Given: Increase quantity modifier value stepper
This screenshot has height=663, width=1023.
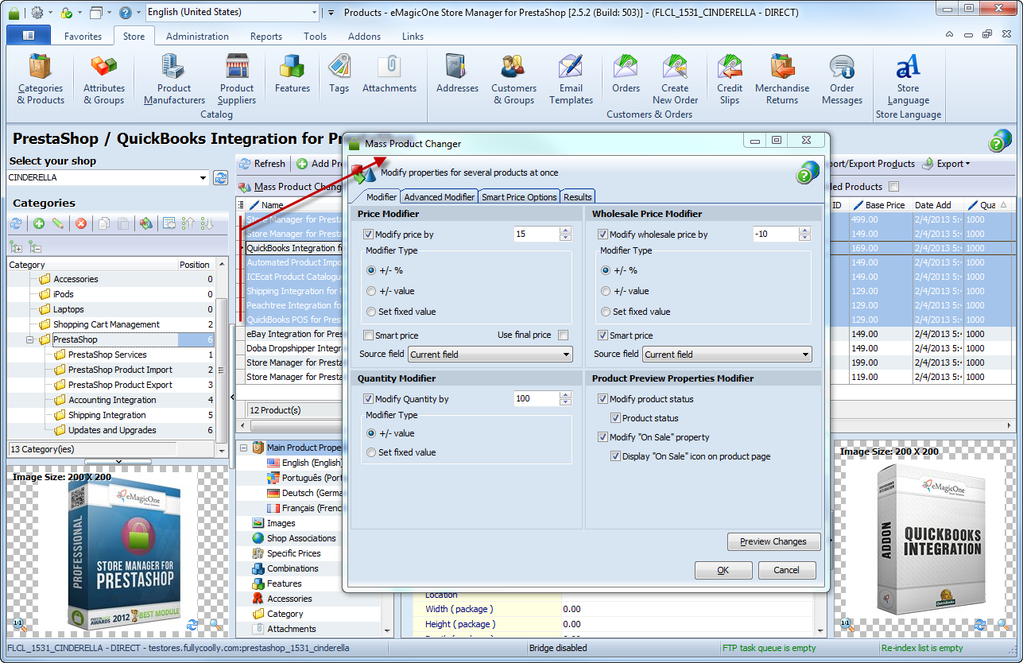Looking at the screenshot, I should tap(566, 395).
